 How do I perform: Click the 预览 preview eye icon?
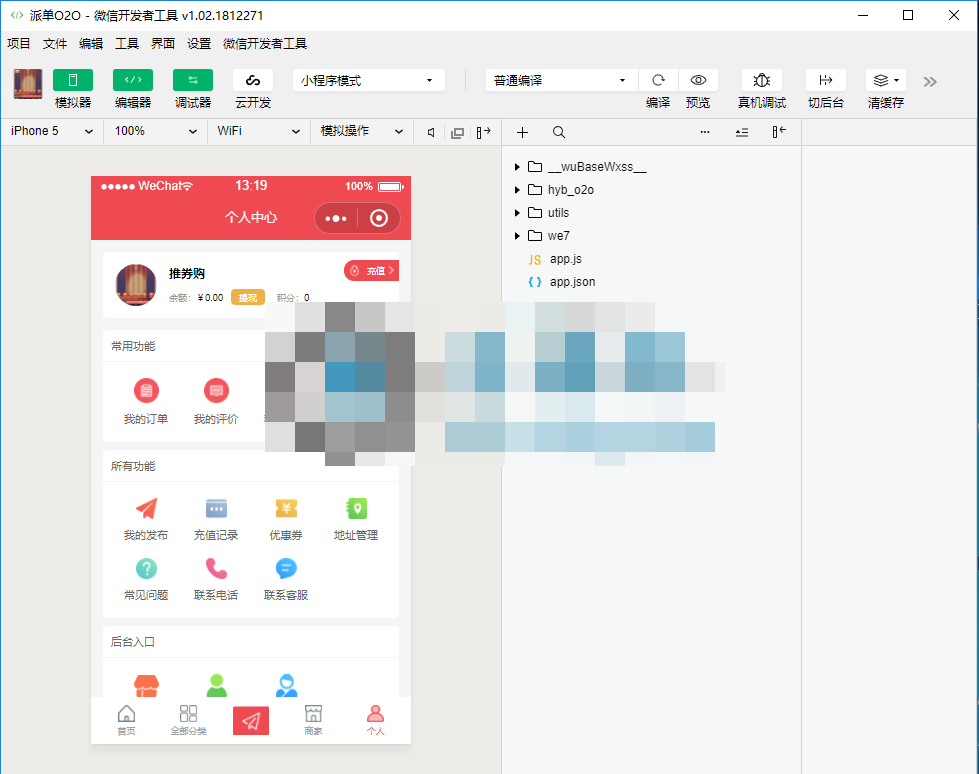(x=698, y=81)
